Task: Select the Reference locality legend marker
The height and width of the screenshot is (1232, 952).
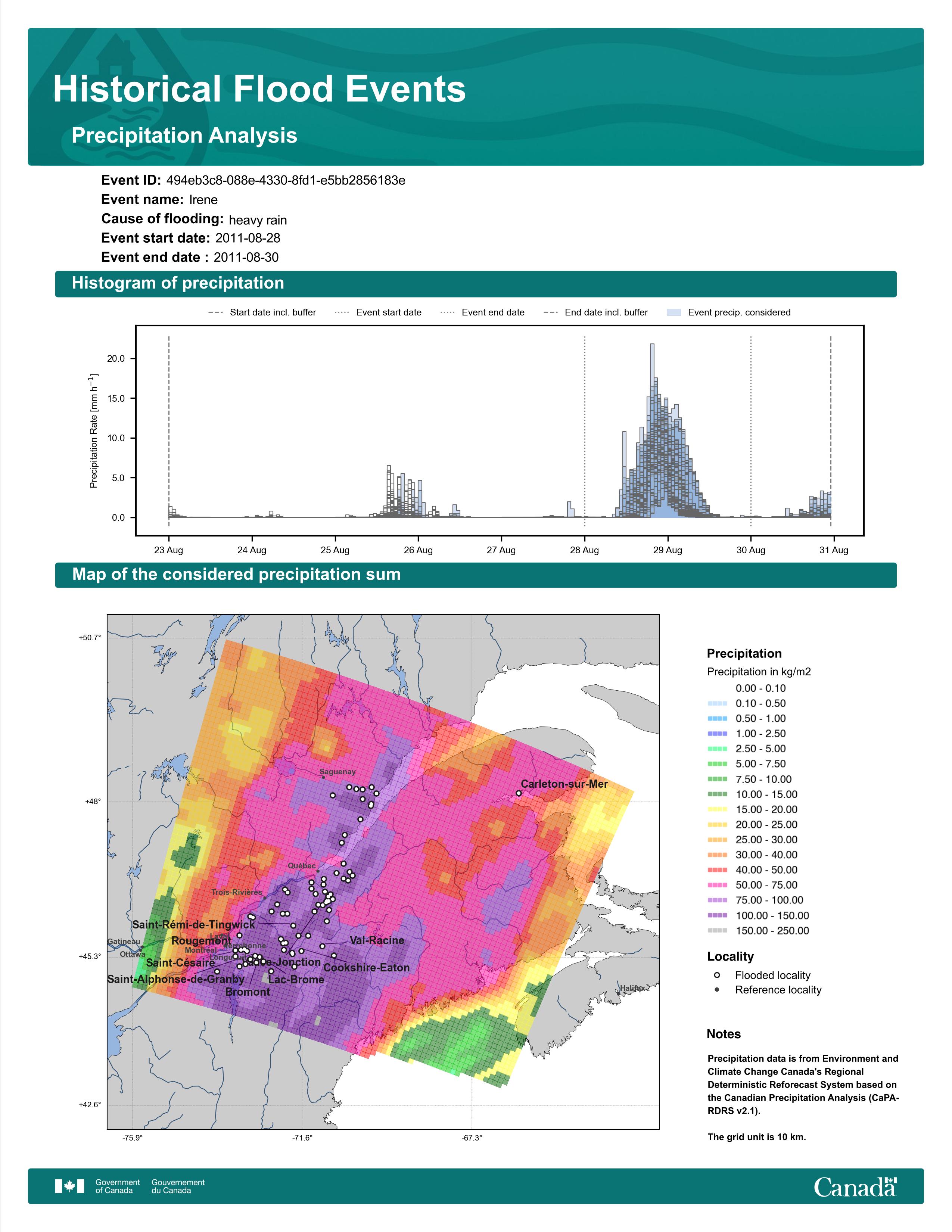Action: click(x=717, y=989)
